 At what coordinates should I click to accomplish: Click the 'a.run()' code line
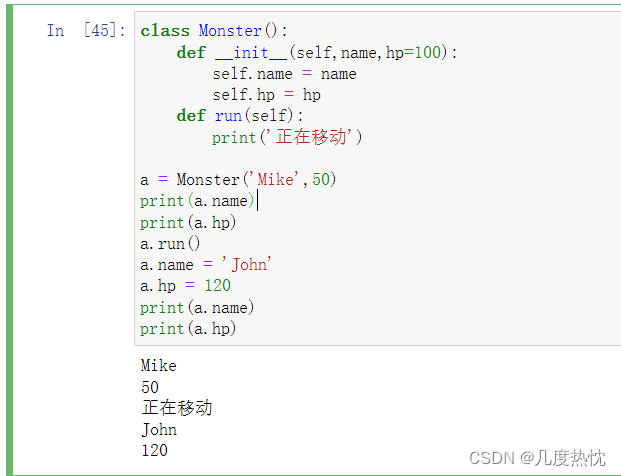[x=170, y=244]
